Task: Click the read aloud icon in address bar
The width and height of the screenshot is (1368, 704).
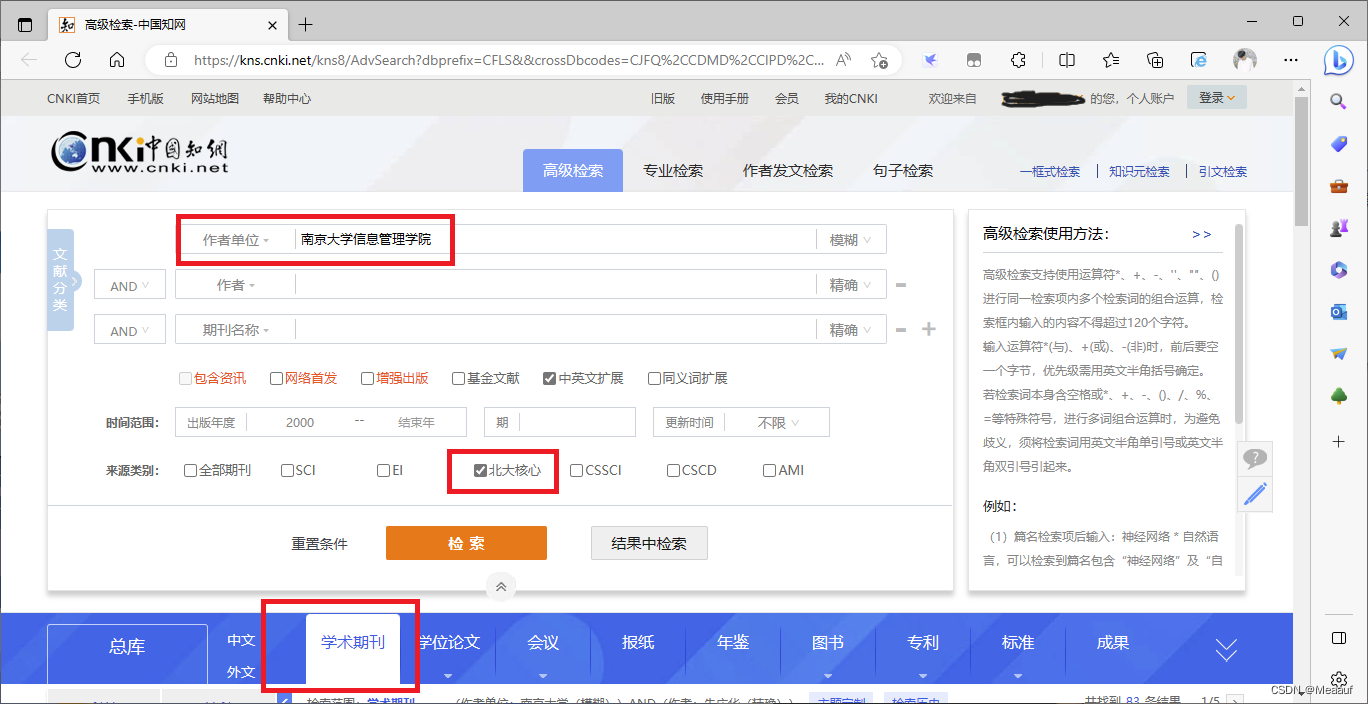Action: click(x=844, y=60)
